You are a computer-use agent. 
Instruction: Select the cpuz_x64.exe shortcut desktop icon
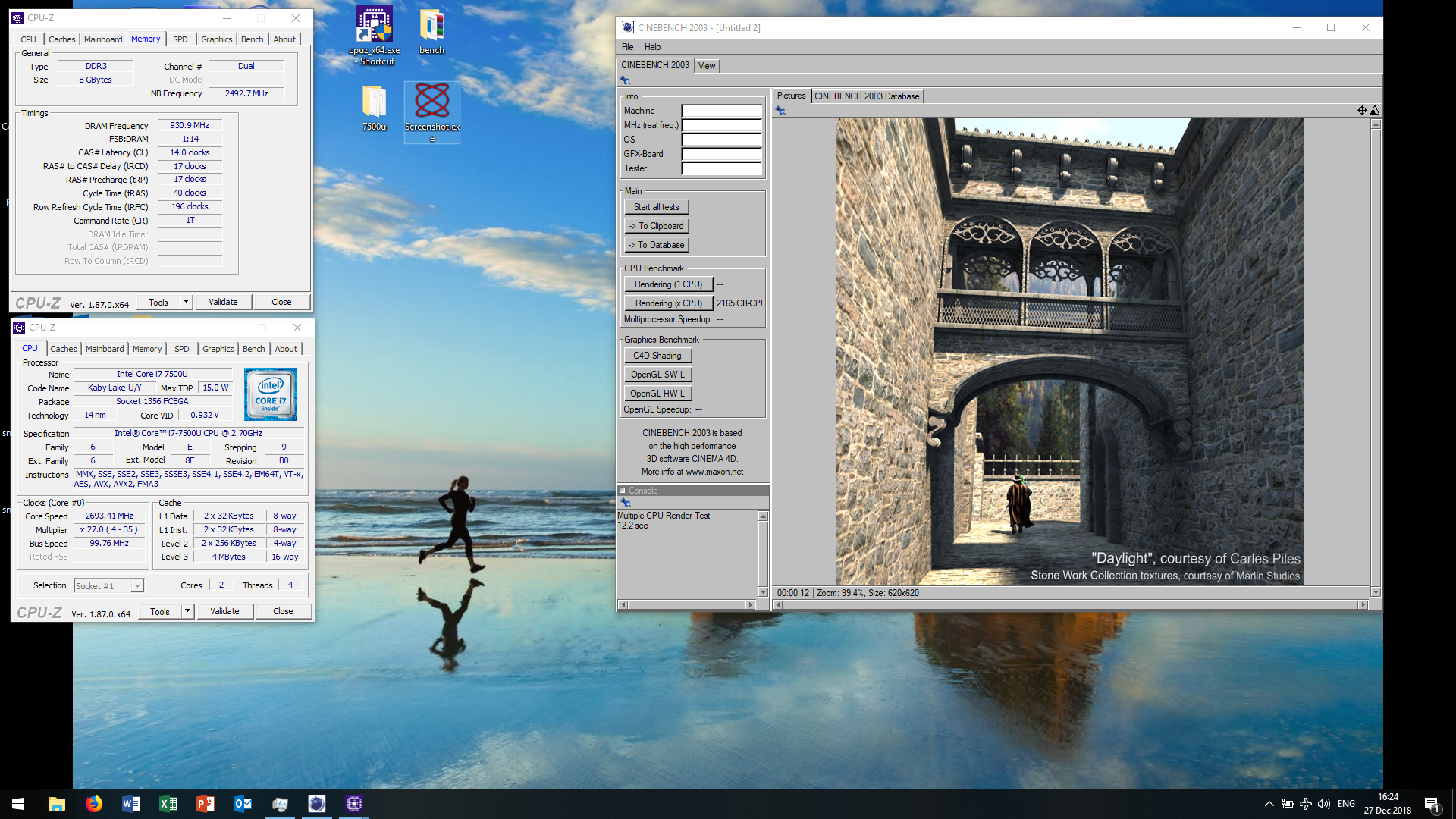[x=375, y=36]
